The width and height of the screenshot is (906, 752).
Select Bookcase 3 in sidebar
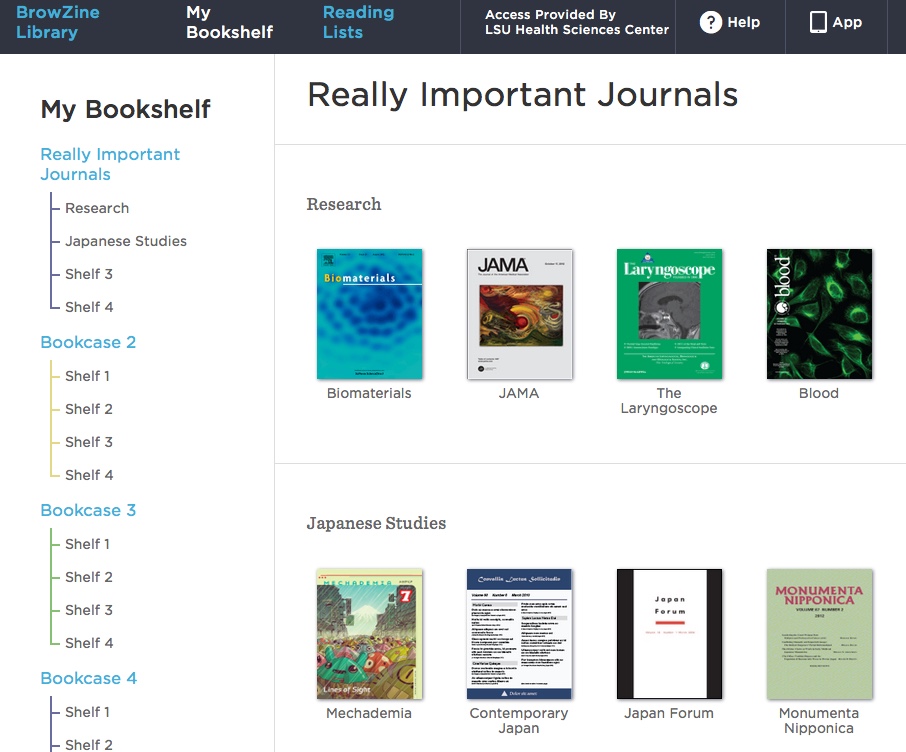point(88,510)
